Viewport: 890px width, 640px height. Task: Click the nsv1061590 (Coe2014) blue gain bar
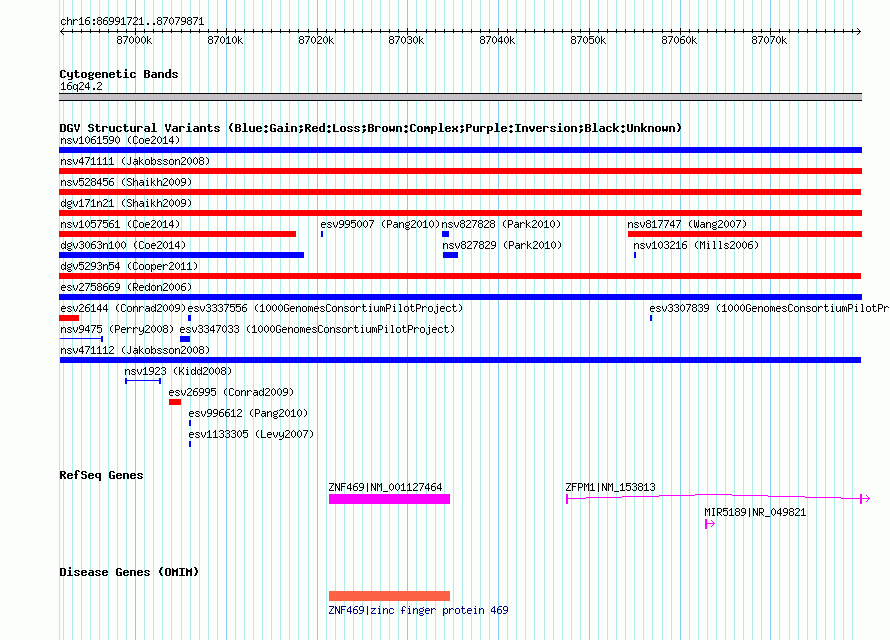pyautogui.click(x=460, y=150)
